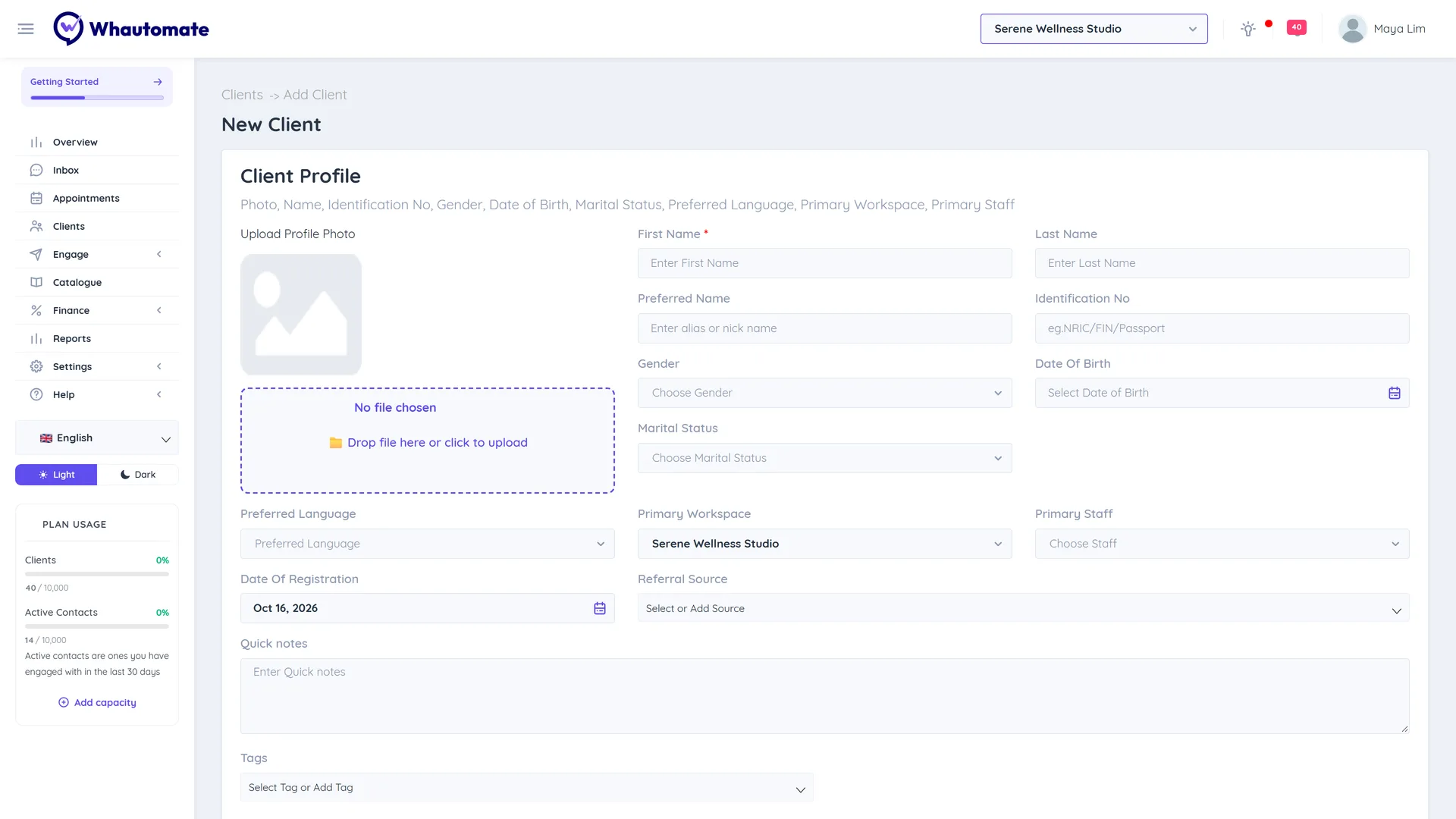This screenshot has width=1456, height=819.
Task: Click the Inbox chat bubble icon
Action: tap(36, 171)
